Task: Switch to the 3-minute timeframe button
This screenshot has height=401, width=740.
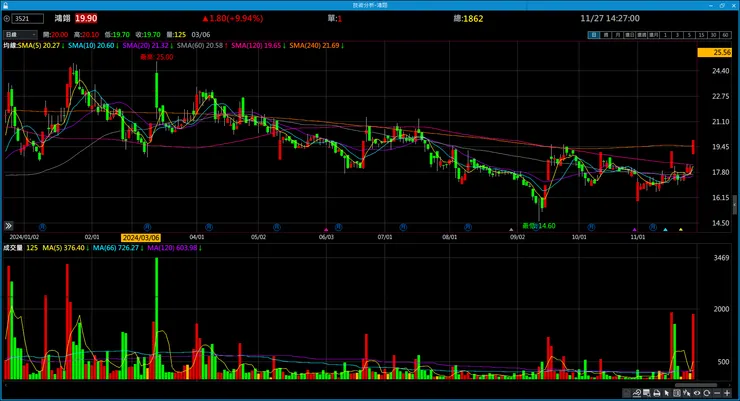Action: coord(678,35)
